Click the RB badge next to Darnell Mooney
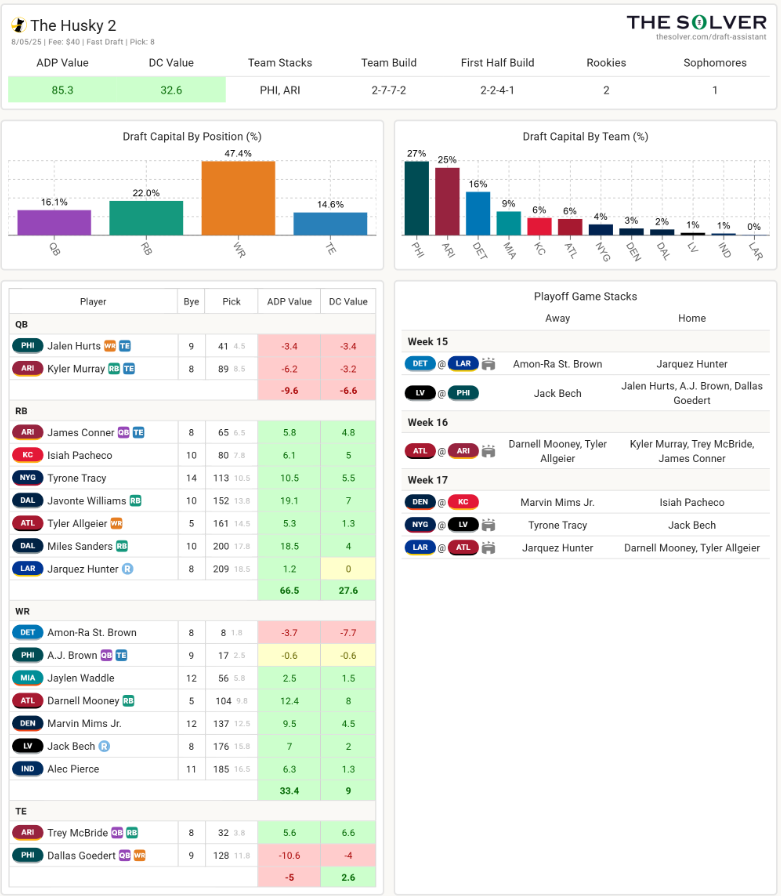The image size is (781, 896). coord(129,701)
